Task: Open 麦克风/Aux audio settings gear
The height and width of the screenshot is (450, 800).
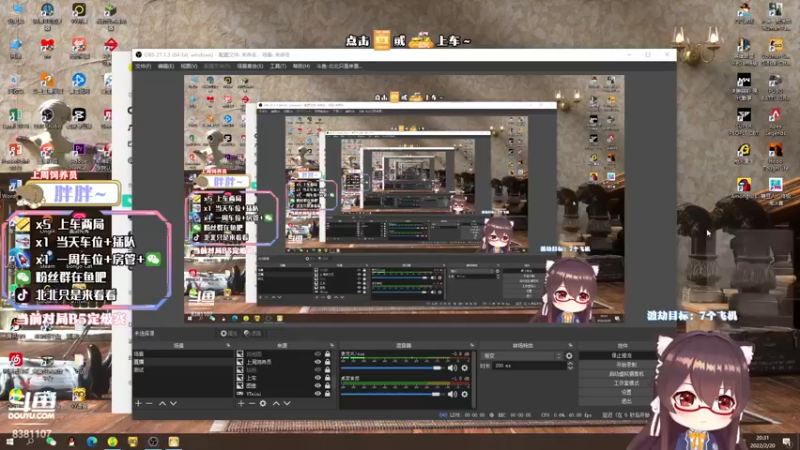Action: (x=464, y=367)
